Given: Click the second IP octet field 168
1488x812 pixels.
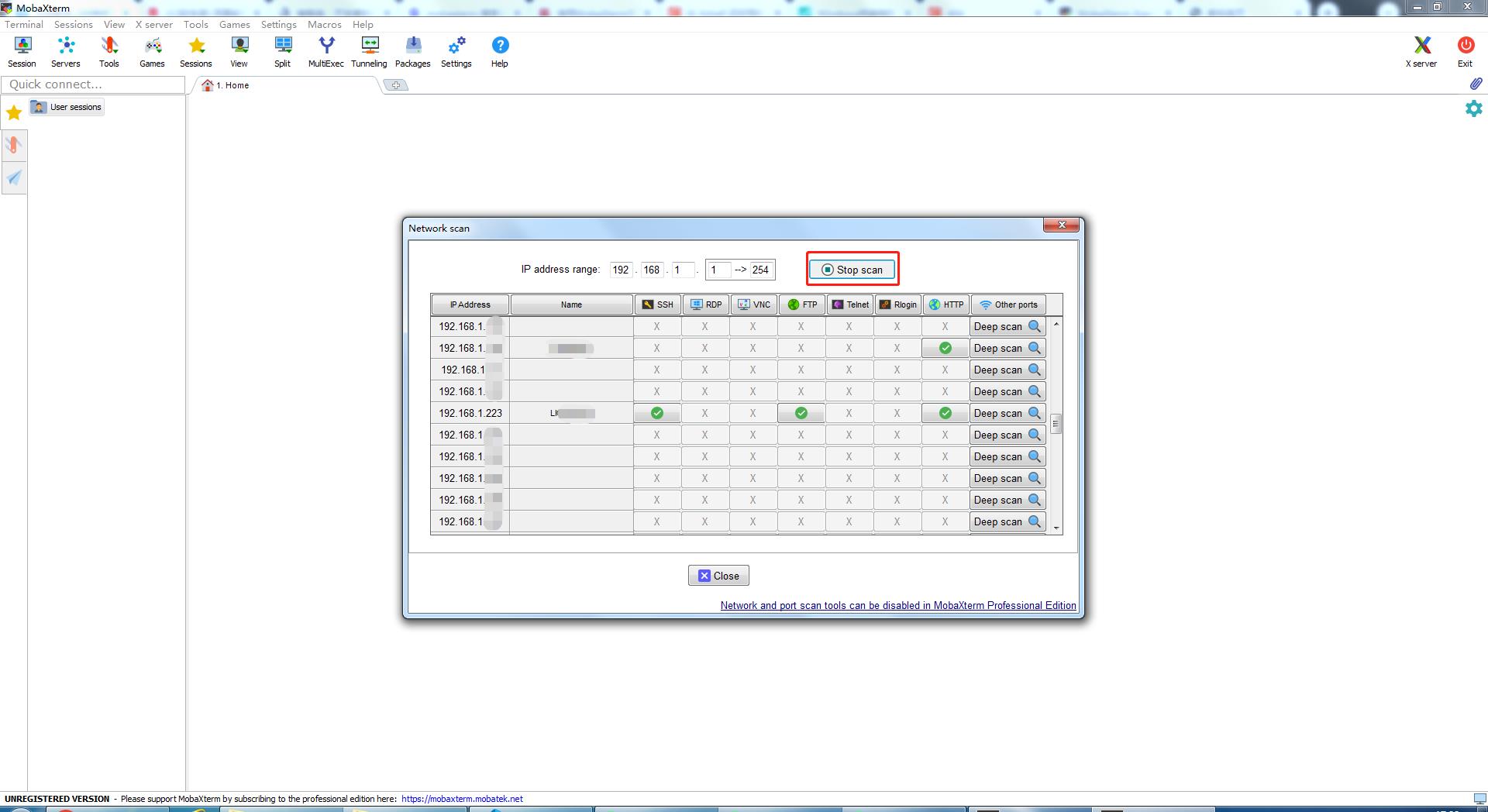Looking at the screenshot, I should click(x=652, y=270).
